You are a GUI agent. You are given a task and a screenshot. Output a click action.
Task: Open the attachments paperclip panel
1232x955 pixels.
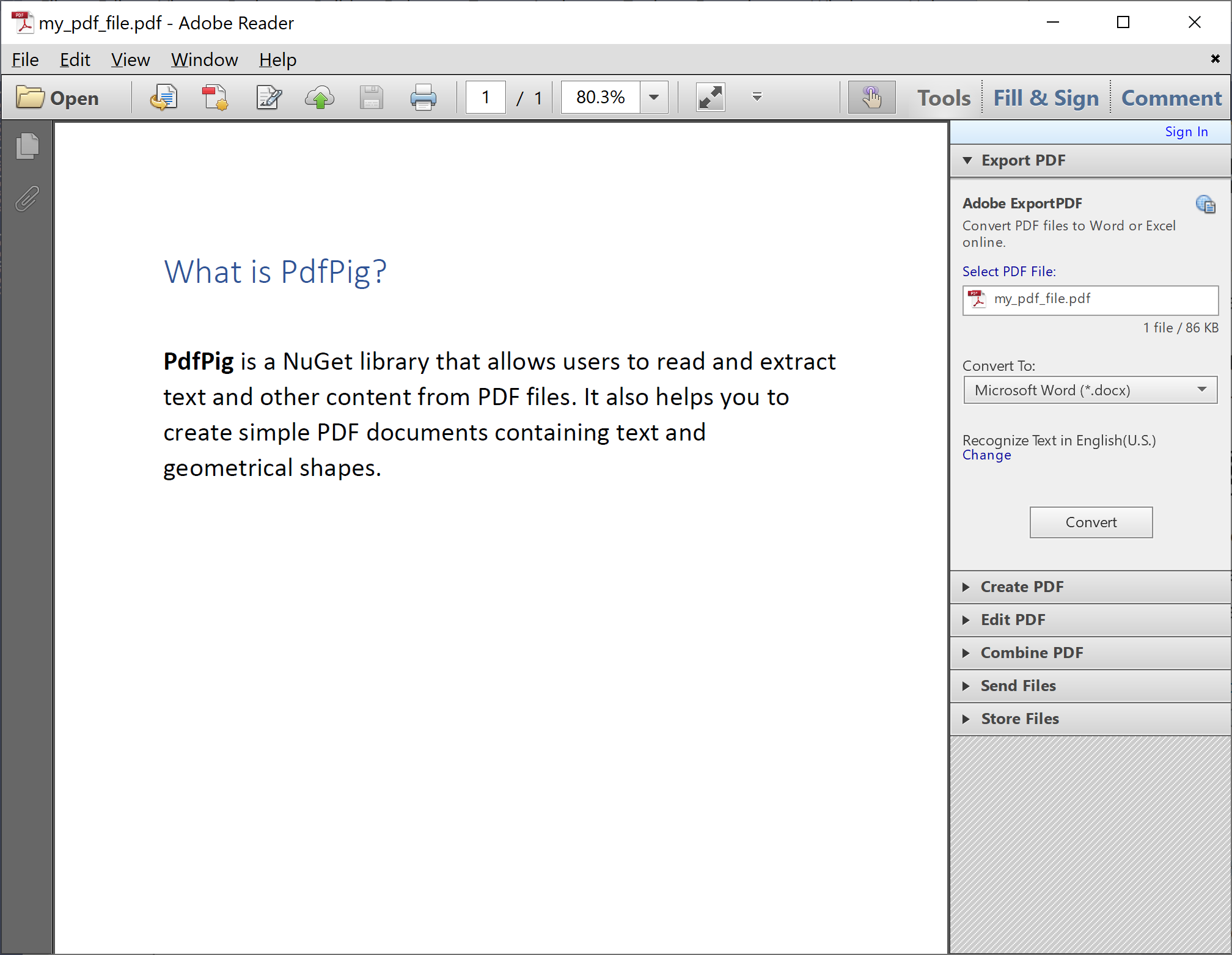pyautogui.click(x=27, y=199)
